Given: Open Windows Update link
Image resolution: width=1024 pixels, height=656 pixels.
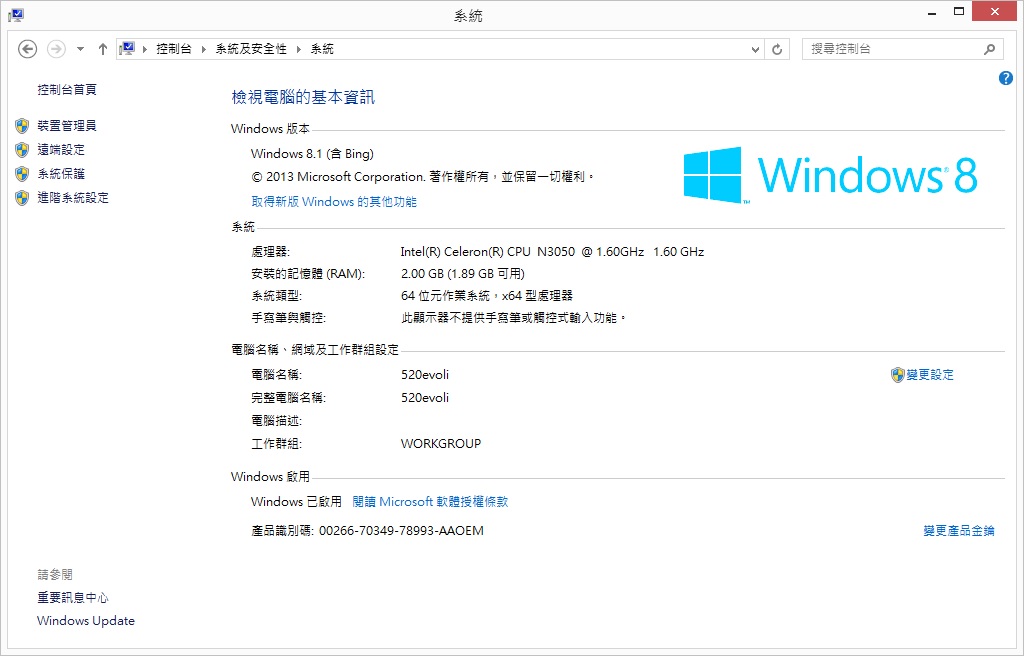Looking at the screenshot, I should click(x=86, y=621).
